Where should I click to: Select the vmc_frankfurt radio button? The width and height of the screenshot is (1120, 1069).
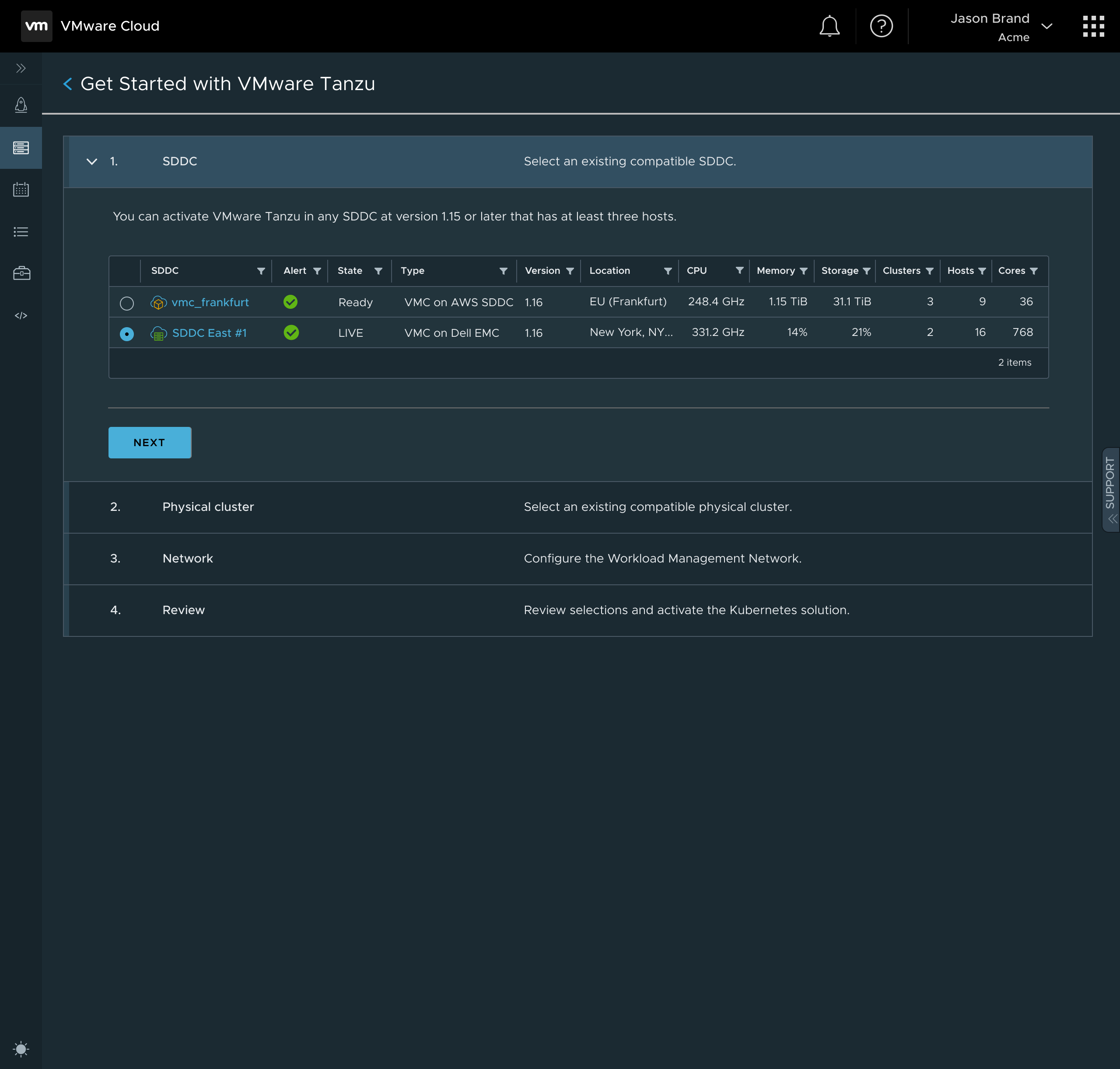(x=126, y=303)
